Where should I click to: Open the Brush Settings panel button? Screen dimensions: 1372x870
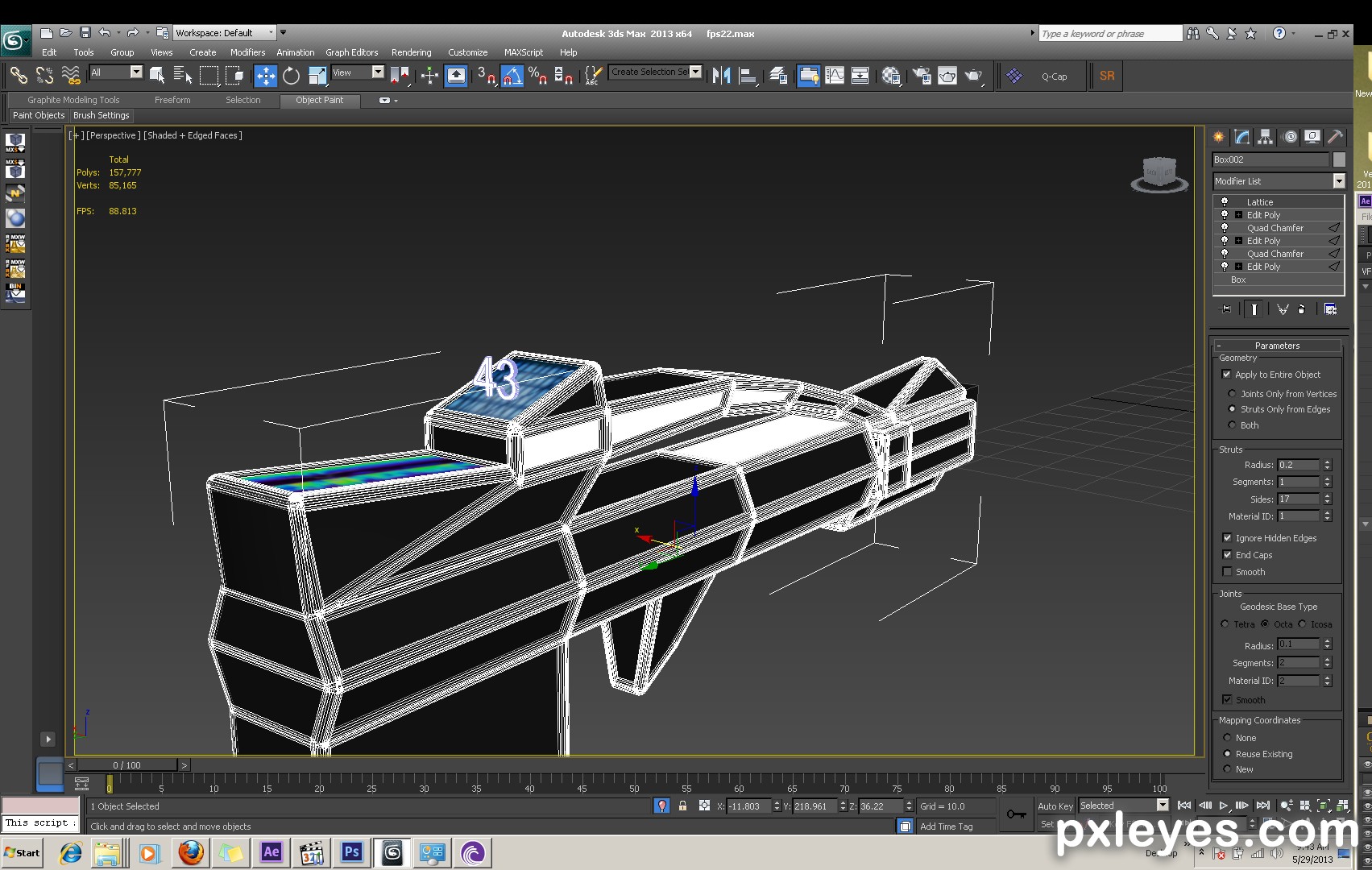tap(101, 115)
